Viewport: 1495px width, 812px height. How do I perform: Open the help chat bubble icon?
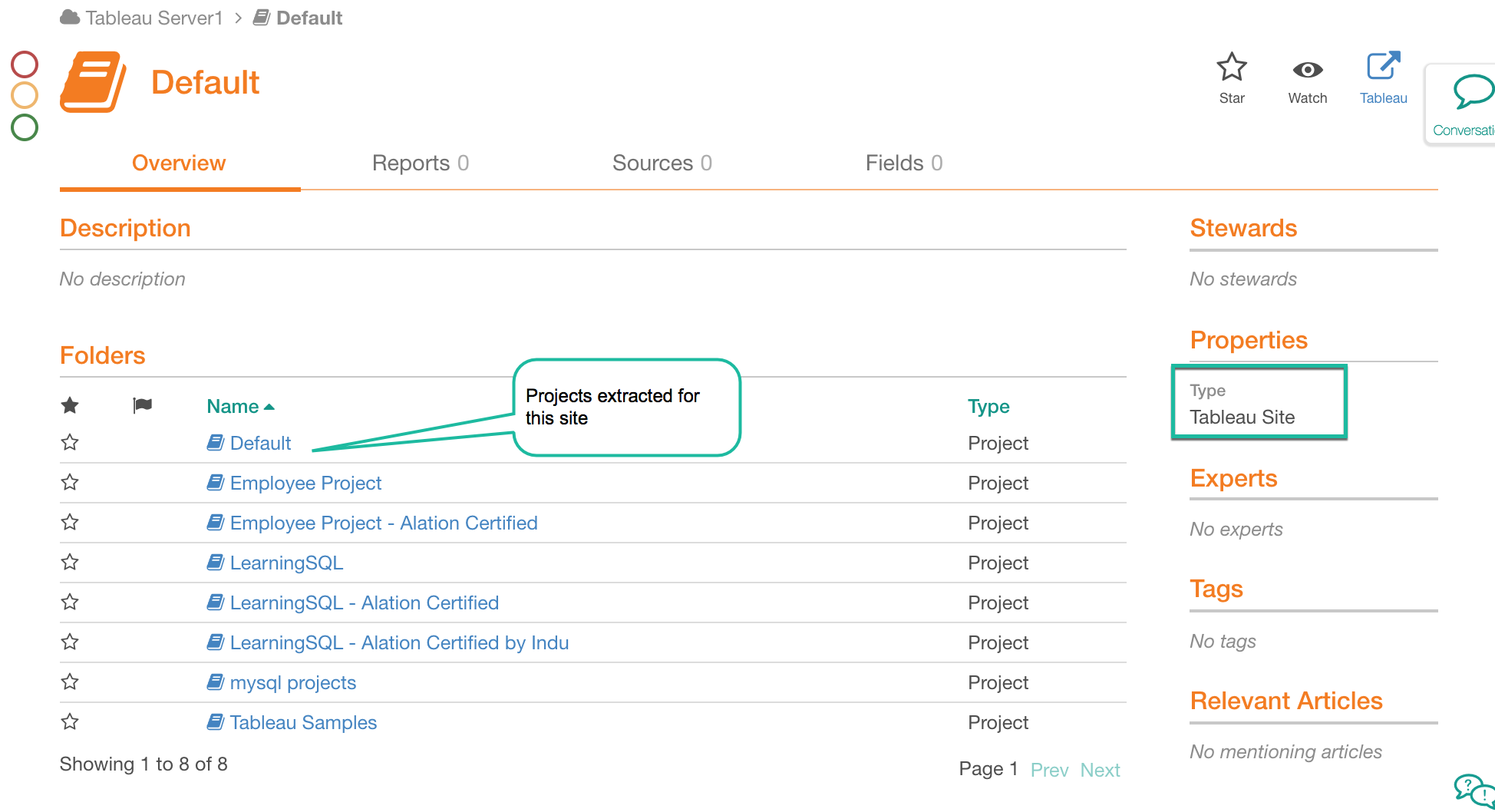coord(1473,791)
